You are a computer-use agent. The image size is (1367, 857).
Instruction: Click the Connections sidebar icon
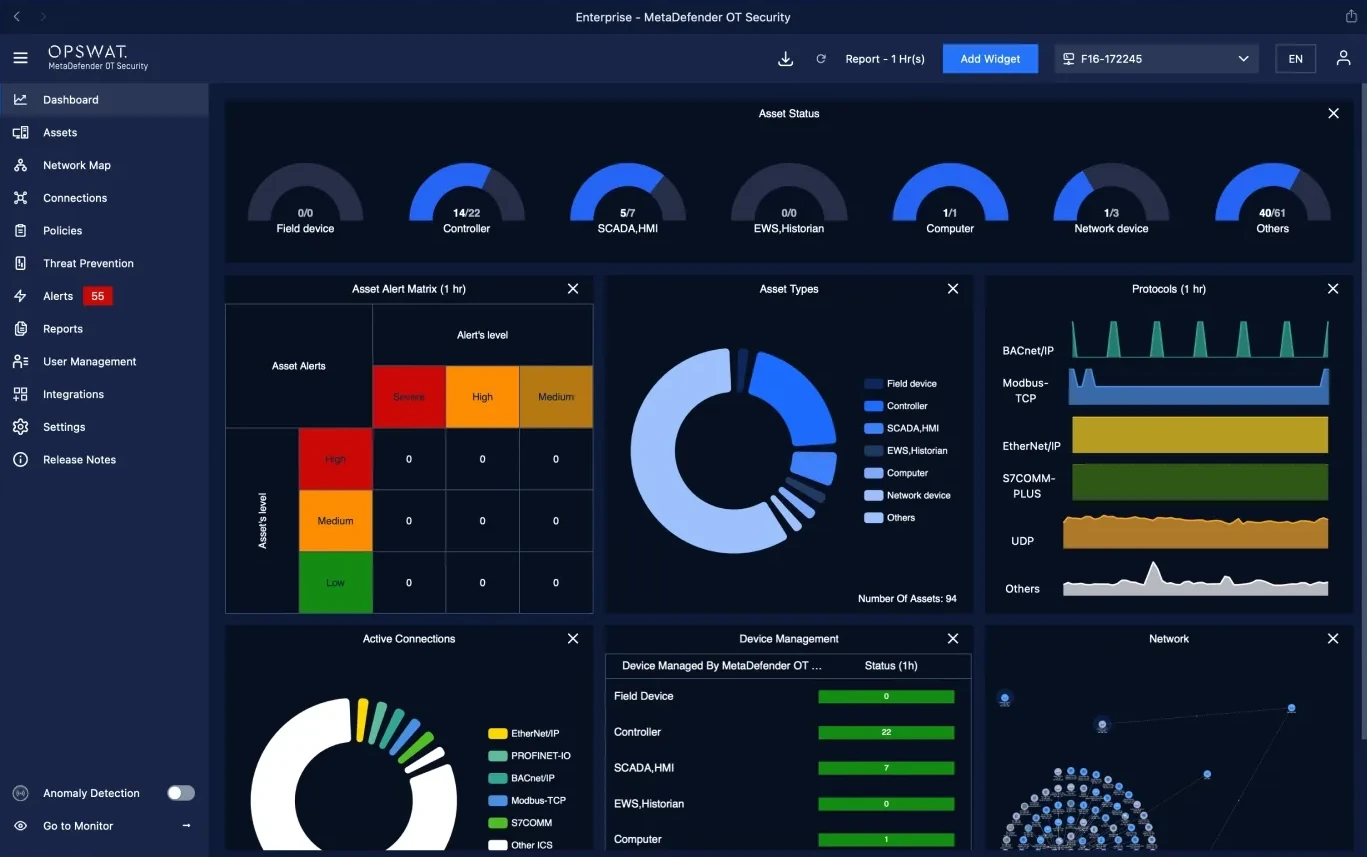point(20,198)
